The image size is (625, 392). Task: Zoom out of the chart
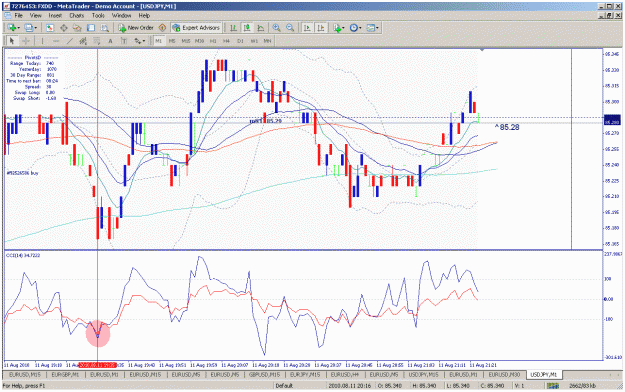coord(290,28)
